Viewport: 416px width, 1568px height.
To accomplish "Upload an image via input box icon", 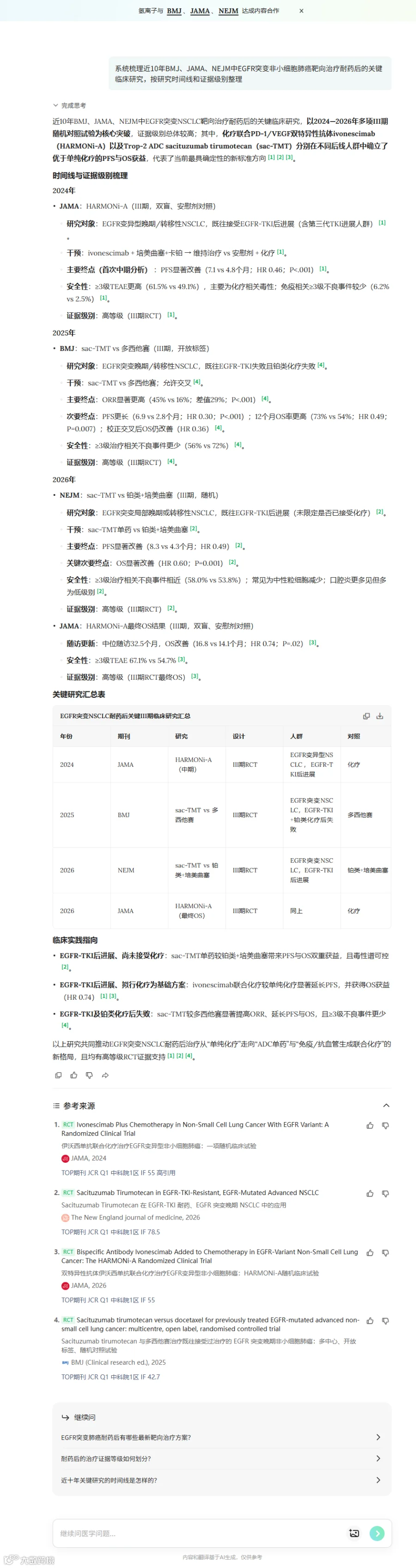I will [x=354, y=1533].
